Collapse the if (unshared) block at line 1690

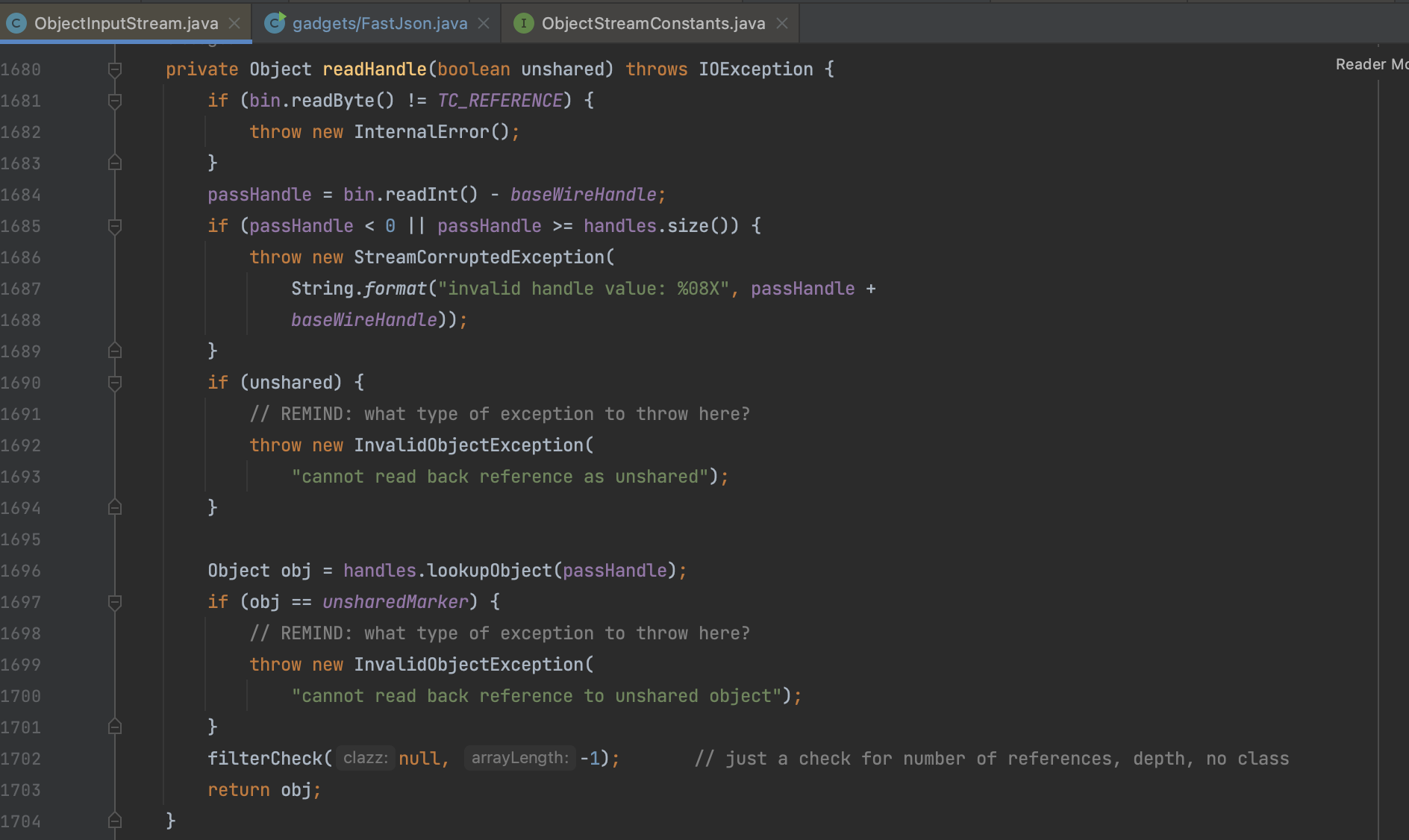pyautogui.click(x=115, y=383)
